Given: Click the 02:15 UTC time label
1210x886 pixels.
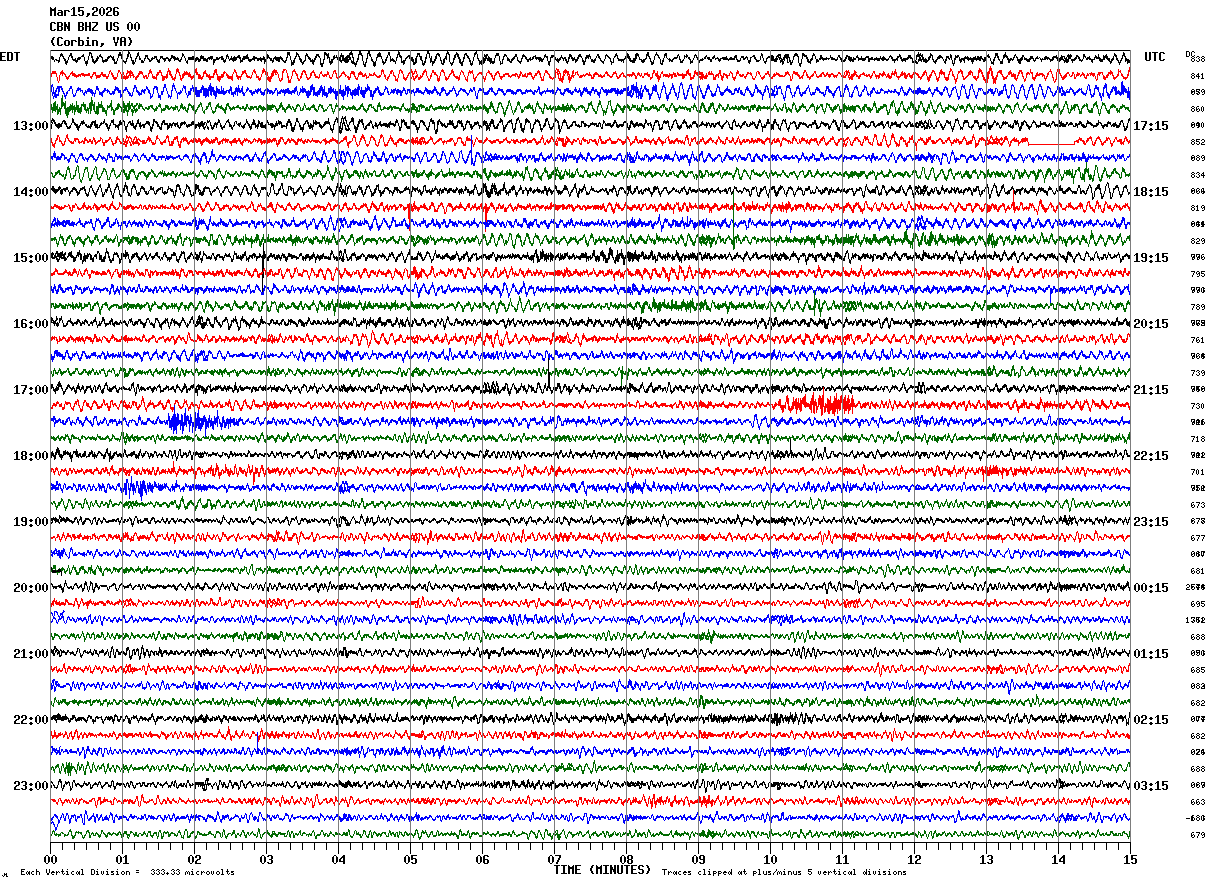Looking at the screenshot, I should click(1151, 720).
